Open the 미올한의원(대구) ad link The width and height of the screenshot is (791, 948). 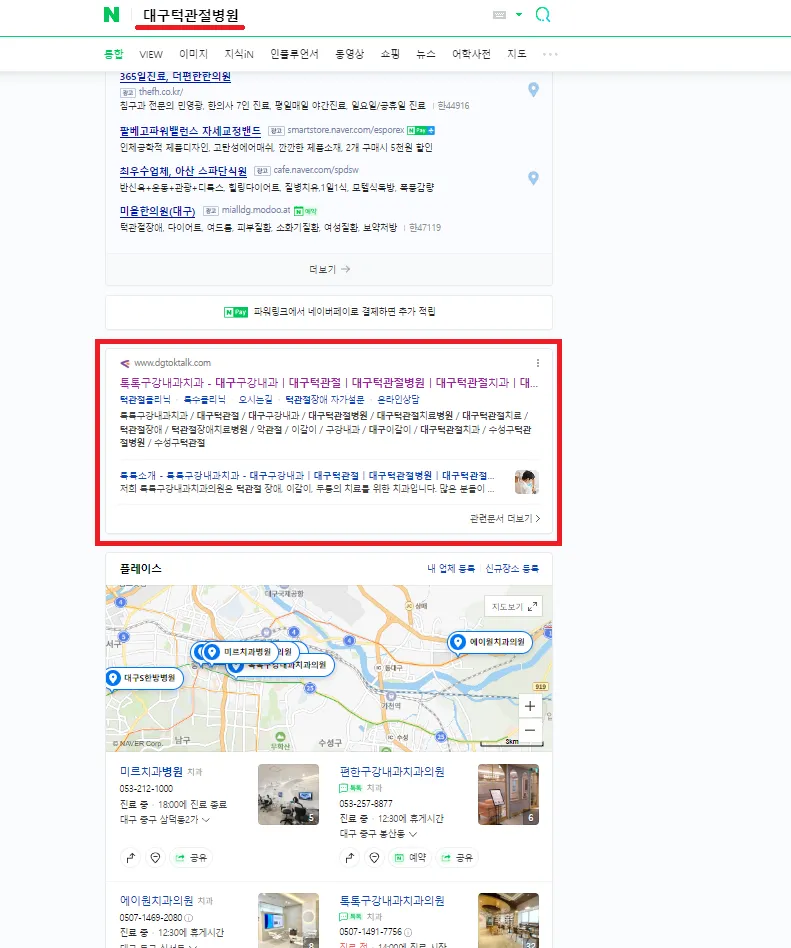click(x=157, y=211)
